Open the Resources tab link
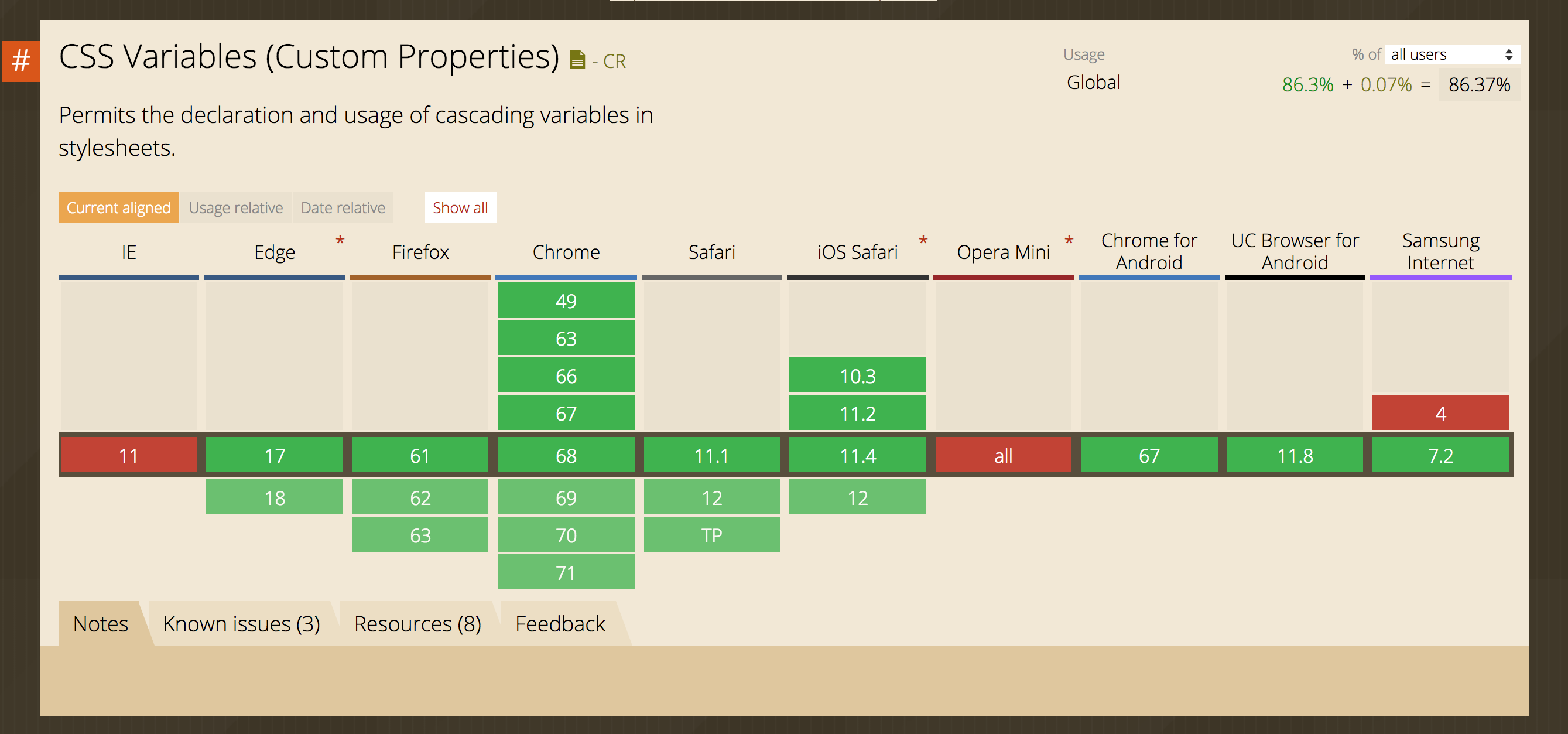Screen dimensions: 1568x734 (x=417, y=623)
